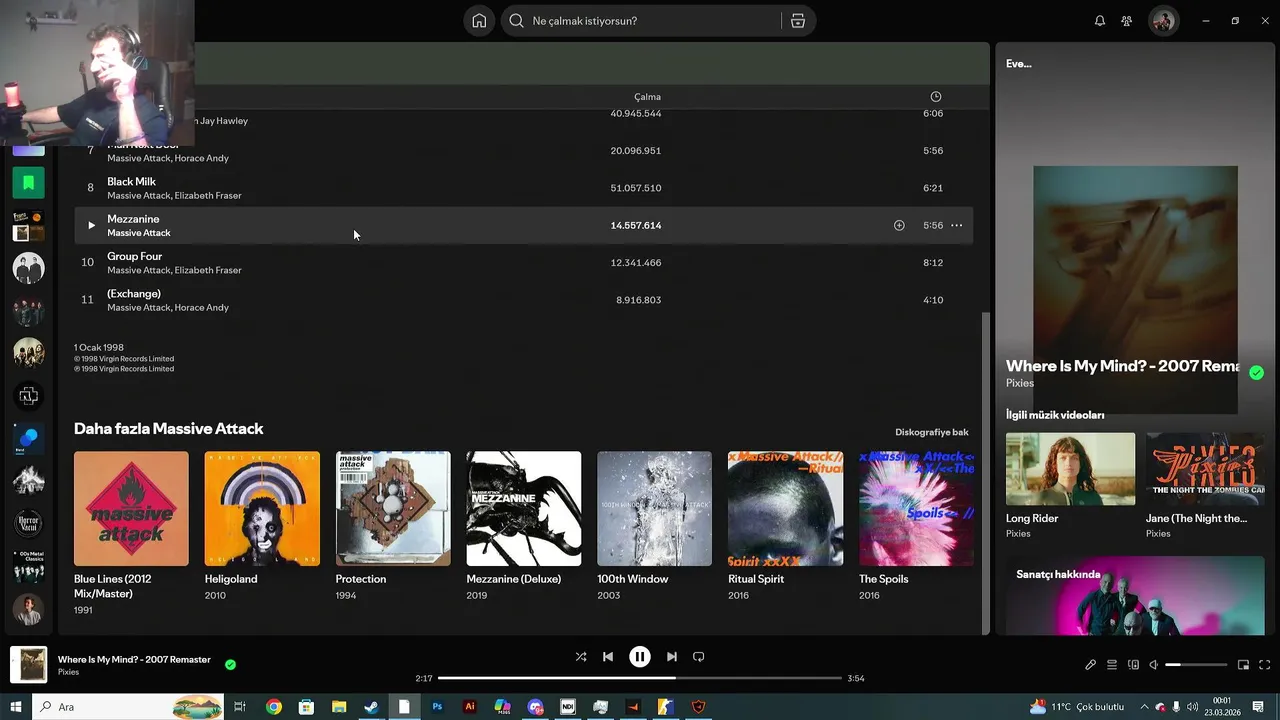Viewport: 1280px width, 720px height.
Task: Open Elizabeth Fraser artist link on Black Milk
Action: [x=208, y=196]
